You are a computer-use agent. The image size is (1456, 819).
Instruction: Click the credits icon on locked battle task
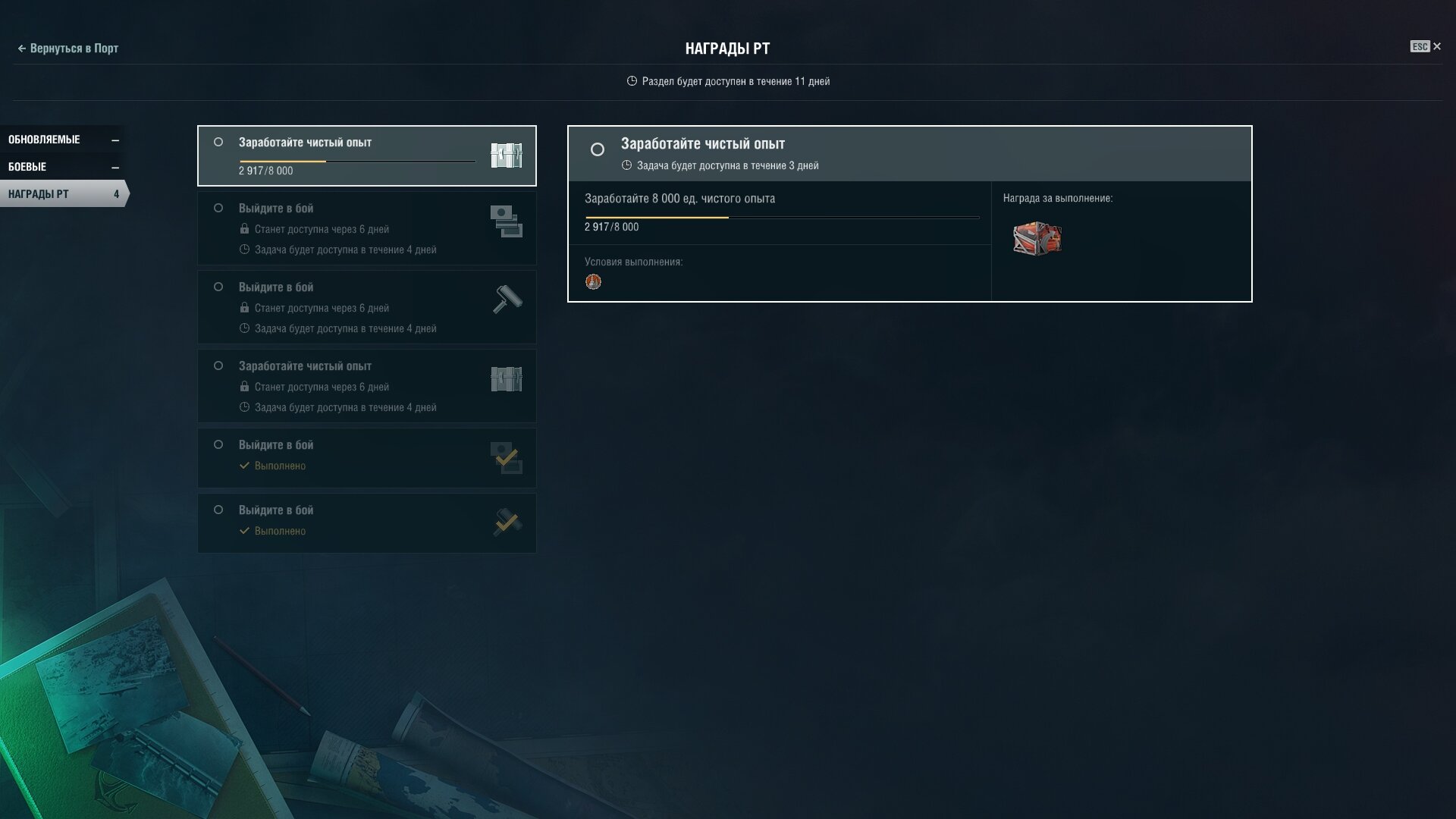[x=506, y=221]
